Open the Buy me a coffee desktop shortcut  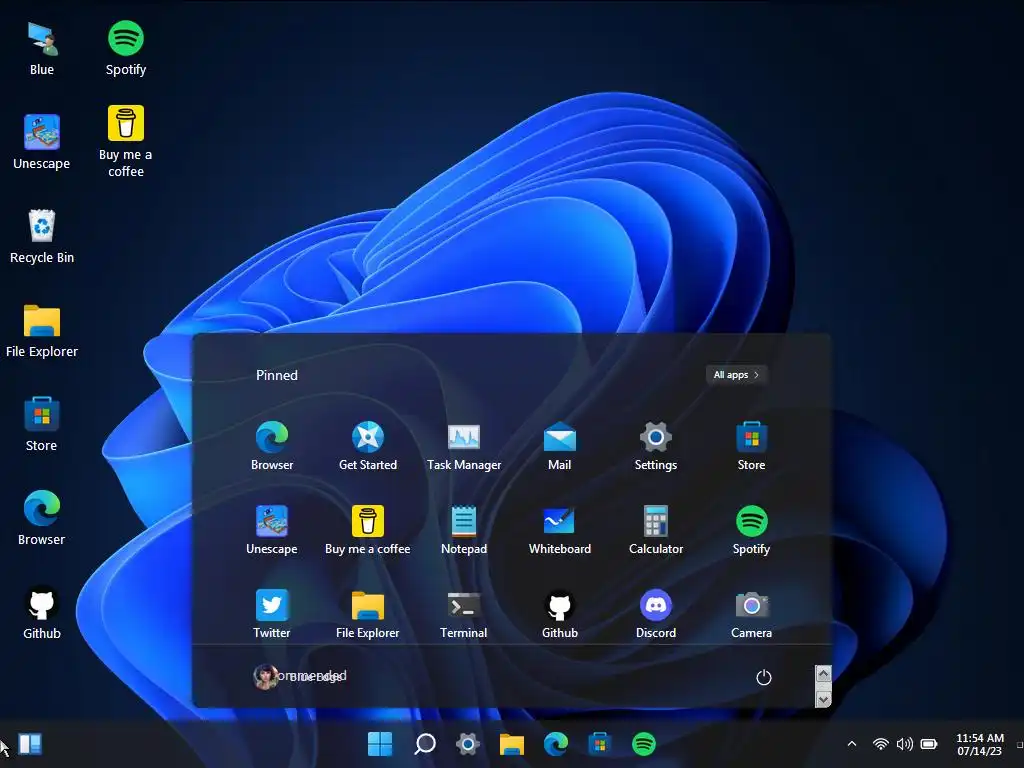126,142
